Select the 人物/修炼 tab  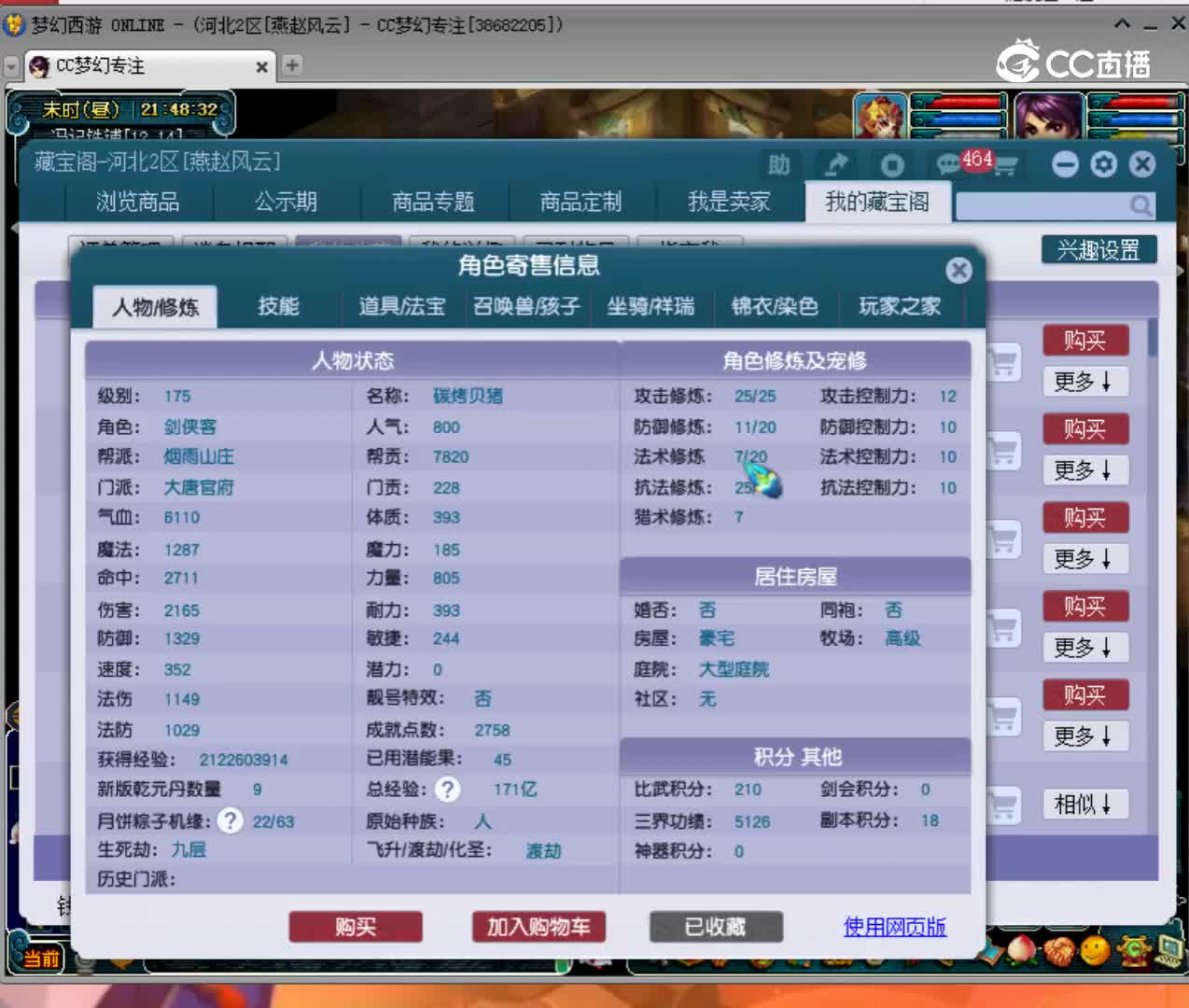[155, 306]
